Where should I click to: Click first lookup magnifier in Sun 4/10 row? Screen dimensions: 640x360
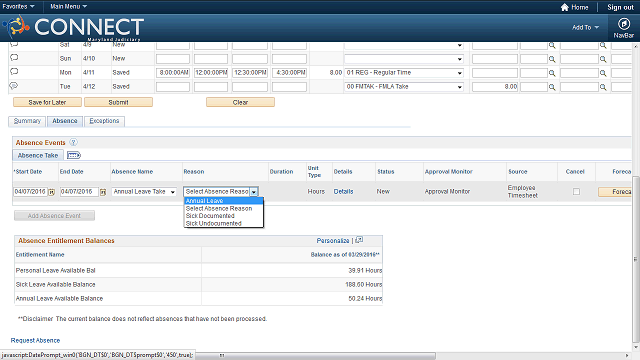pyautogui.click(x=552, y=59)
